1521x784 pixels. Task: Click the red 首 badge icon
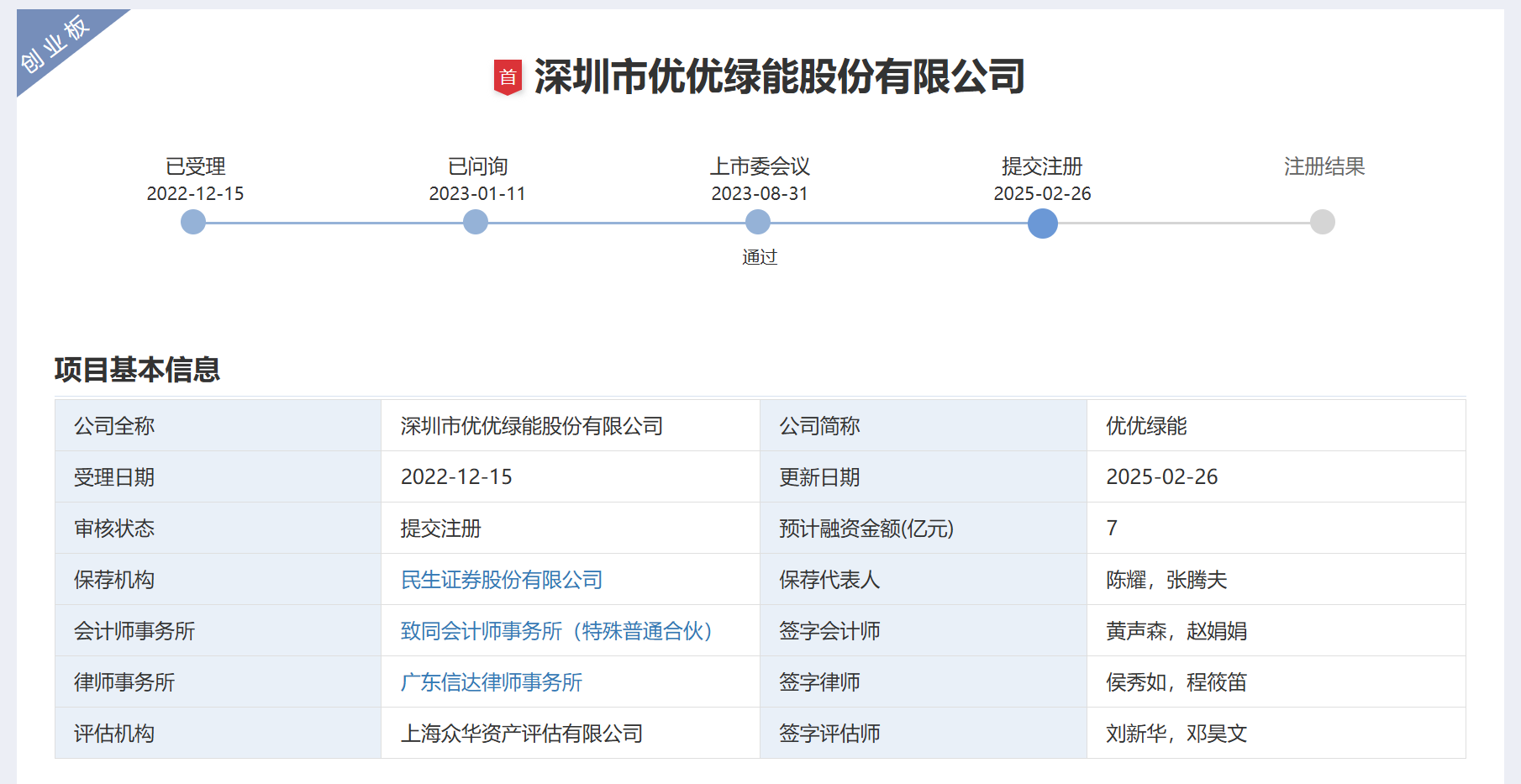508,77
